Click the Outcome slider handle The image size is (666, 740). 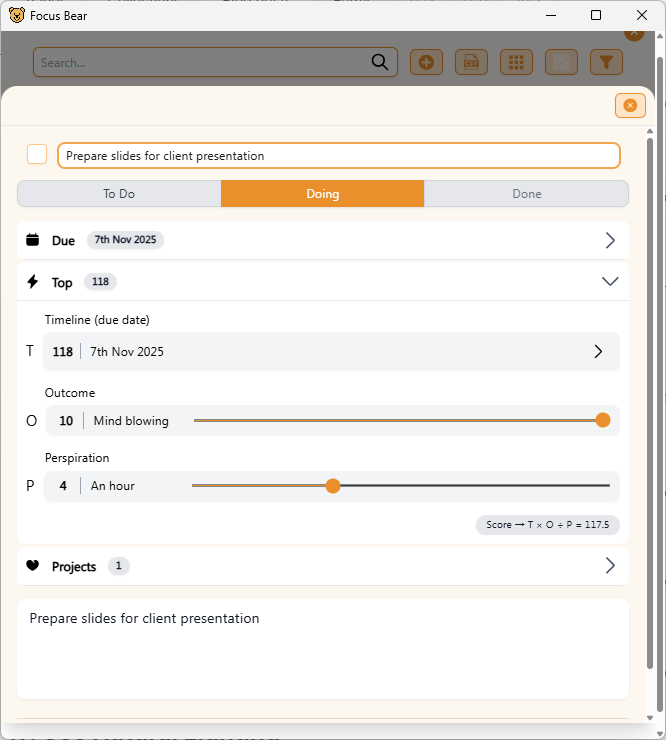click(x=603, y=420)
